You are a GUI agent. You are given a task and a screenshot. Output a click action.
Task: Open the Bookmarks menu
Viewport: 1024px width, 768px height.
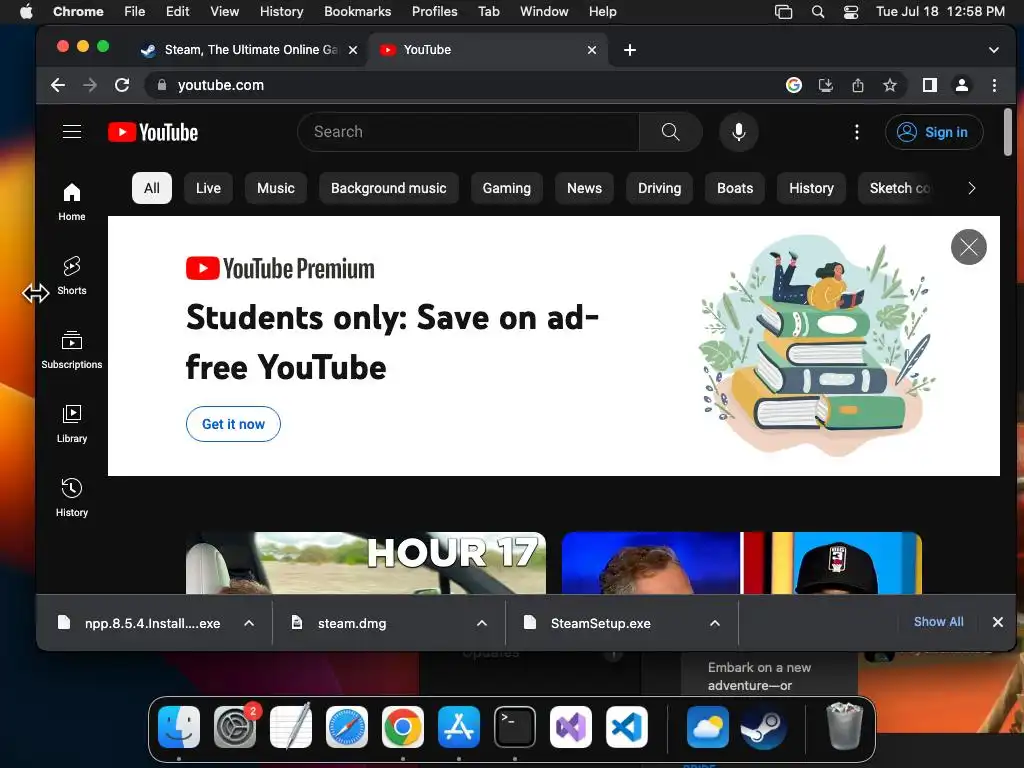coord(357,11)
